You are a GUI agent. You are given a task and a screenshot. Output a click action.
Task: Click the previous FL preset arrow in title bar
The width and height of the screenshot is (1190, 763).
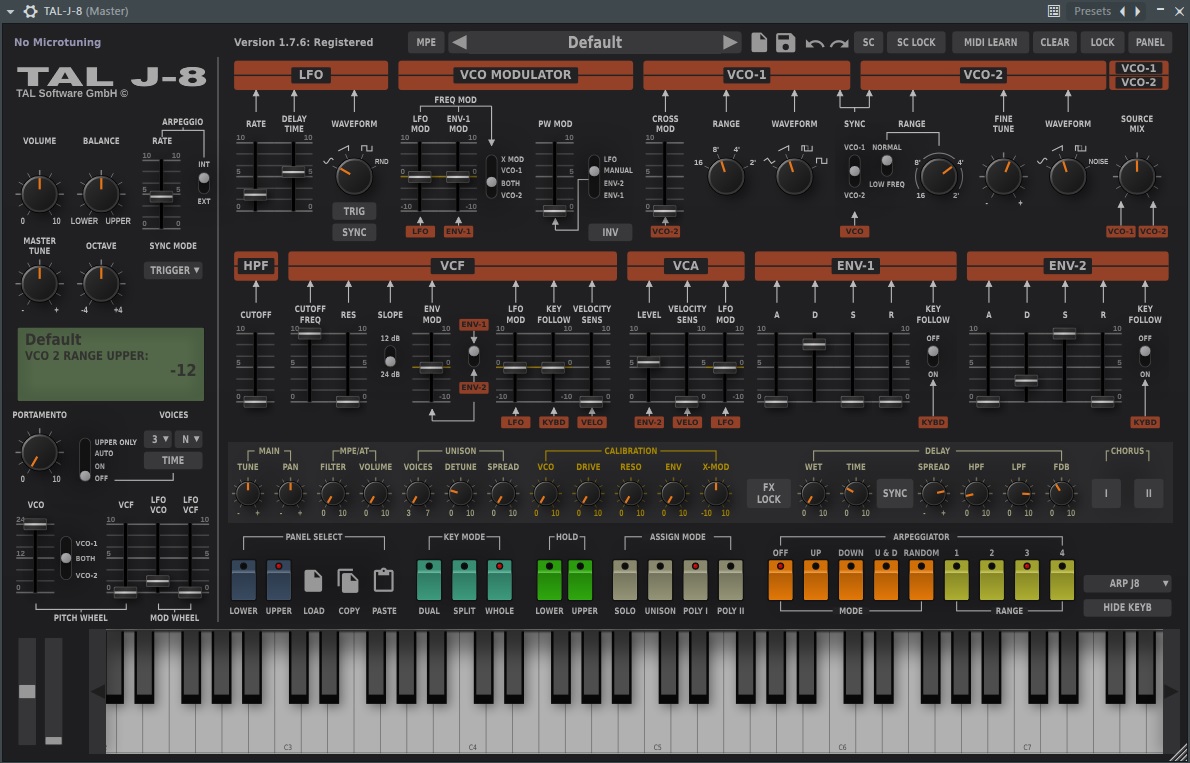click(1124, 11)
